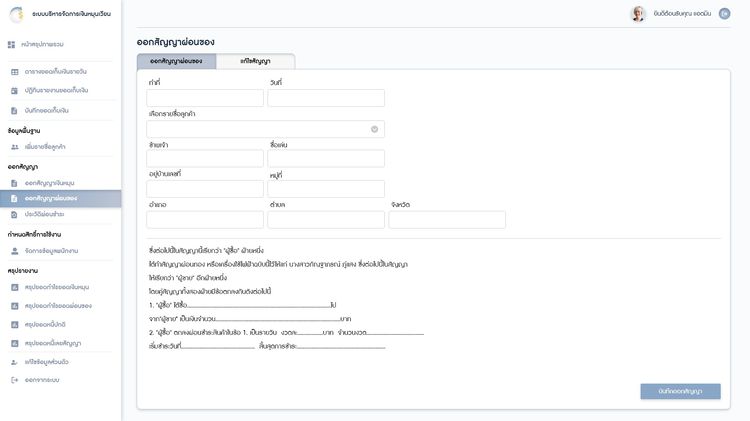Click the เพิ่มรายชื่อลูกค้า people icon

coord(14,147)
